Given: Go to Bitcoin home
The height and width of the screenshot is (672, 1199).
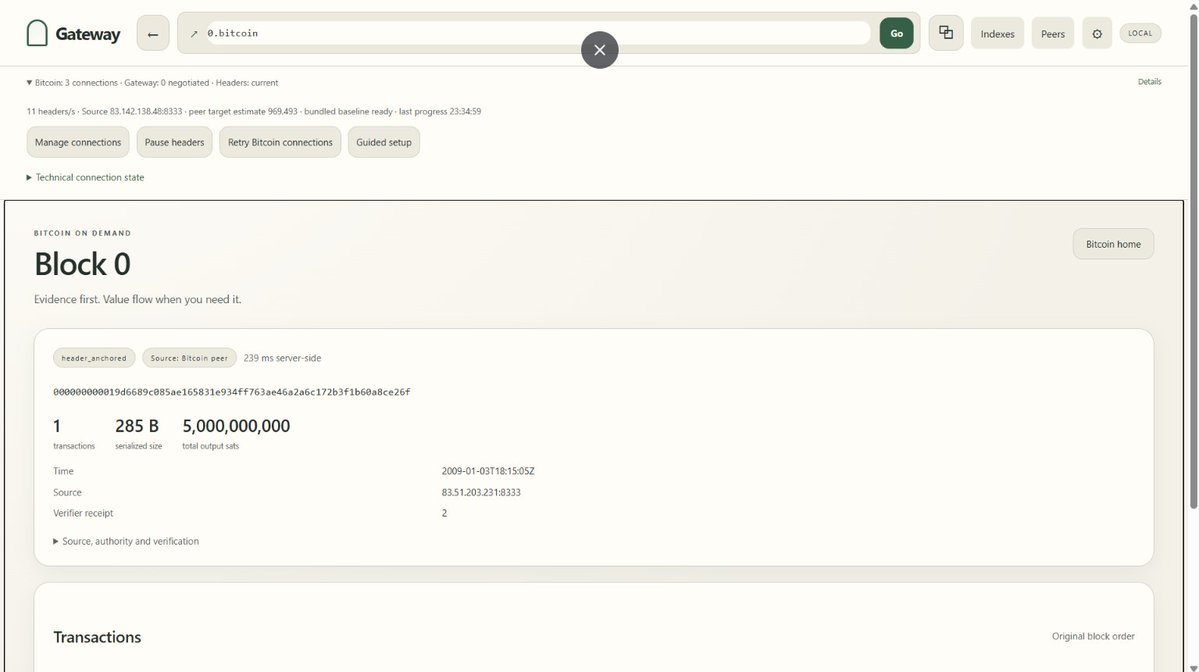Looking at the screenshot, I should click(1113, 244).
